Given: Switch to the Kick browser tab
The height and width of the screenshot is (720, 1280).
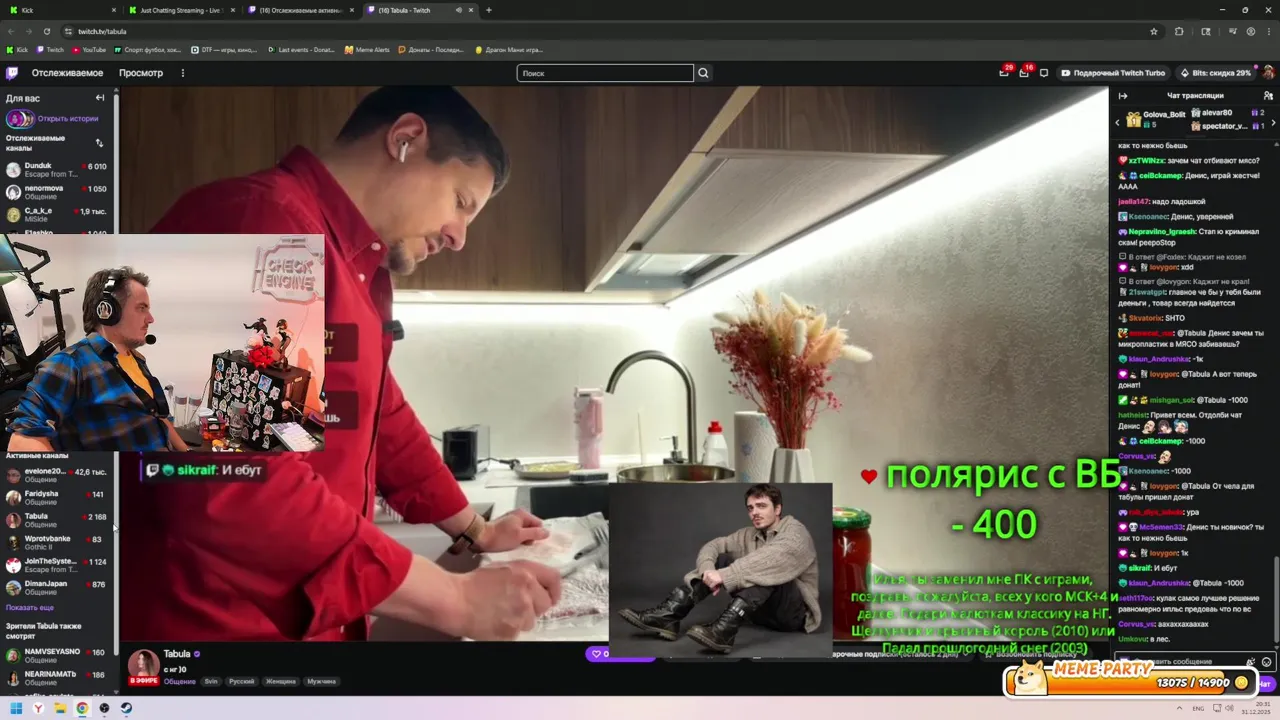Looking at the screenshot, I should [60, 10].
